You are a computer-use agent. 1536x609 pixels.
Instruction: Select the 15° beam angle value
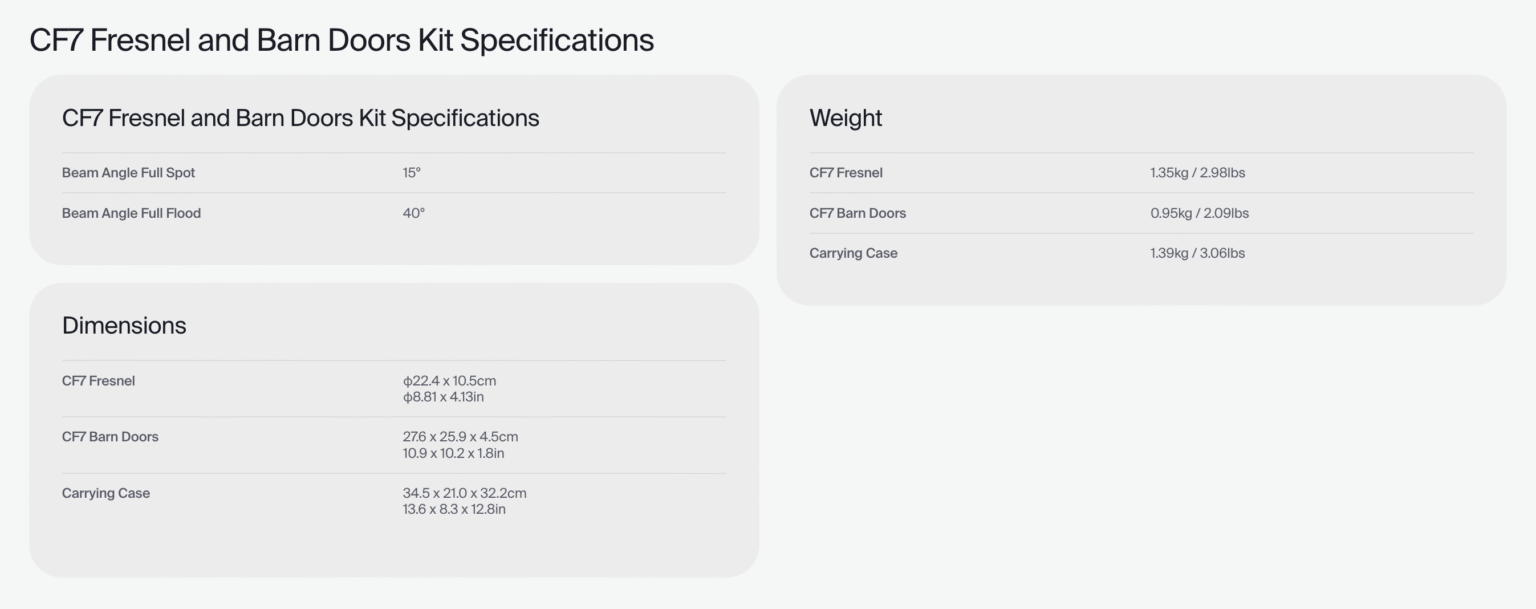(412, 173)
